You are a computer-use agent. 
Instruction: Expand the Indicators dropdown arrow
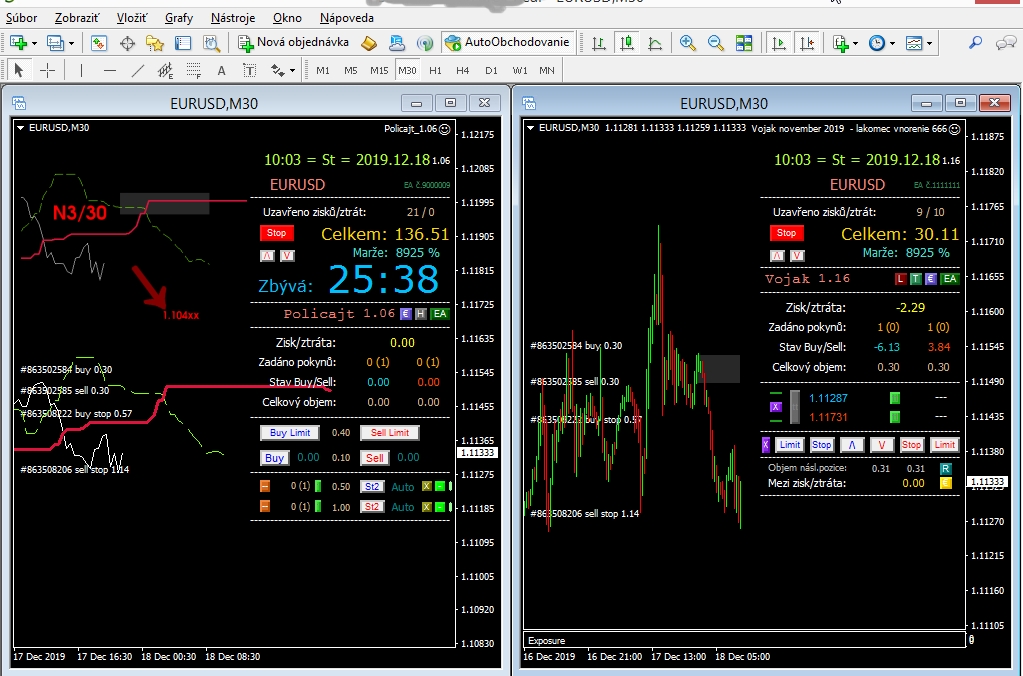[x=855, y=44]
